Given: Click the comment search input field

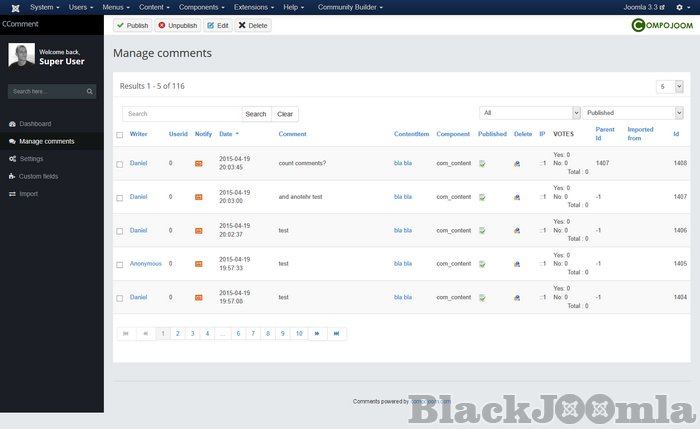Looking at the screenshot, I should click(x=182, y=114).
